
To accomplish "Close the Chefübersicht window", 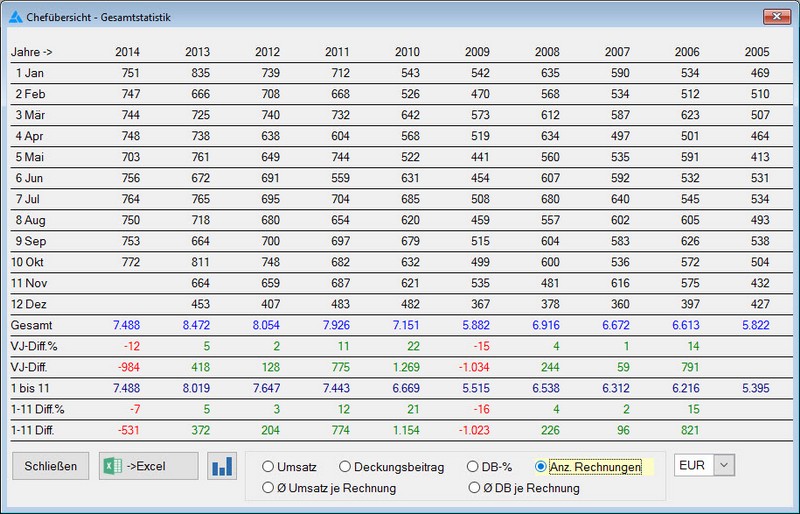I will pyautogui.click(x=777, y=16).
